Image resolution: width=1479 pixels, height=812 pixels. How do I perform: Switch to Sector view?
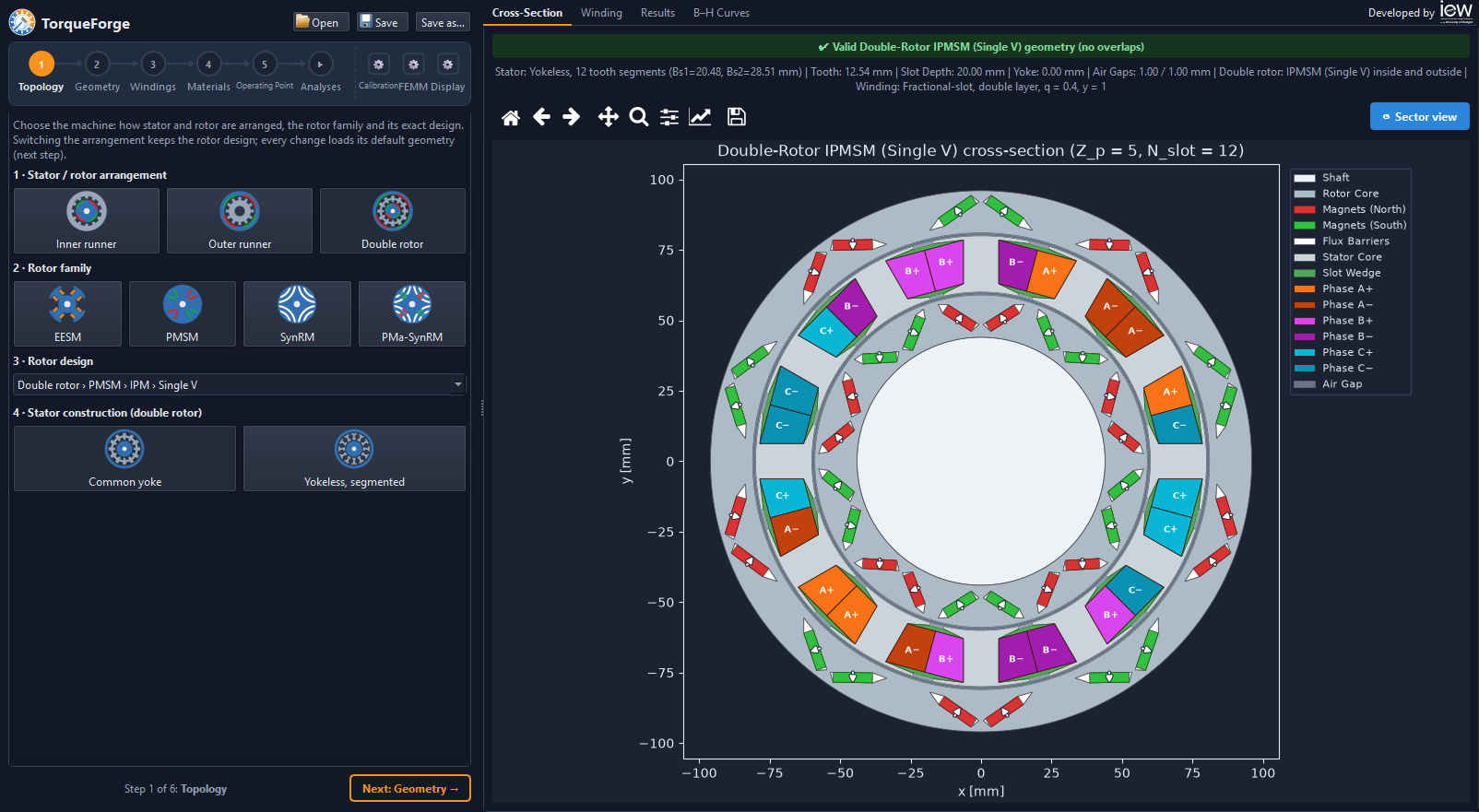(x=1419, y=117)
